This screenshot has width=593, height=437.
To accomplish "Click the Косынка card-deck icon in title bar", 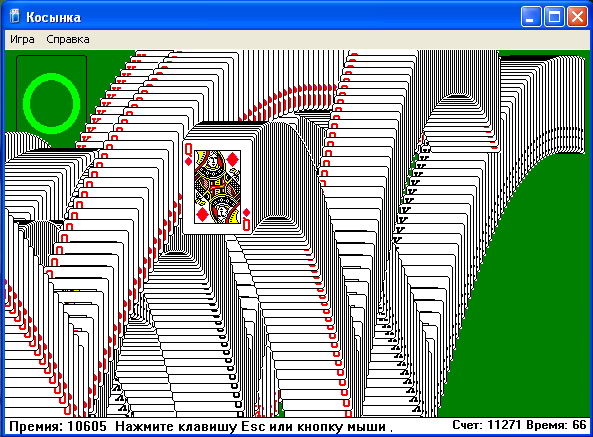I will 14,17.
